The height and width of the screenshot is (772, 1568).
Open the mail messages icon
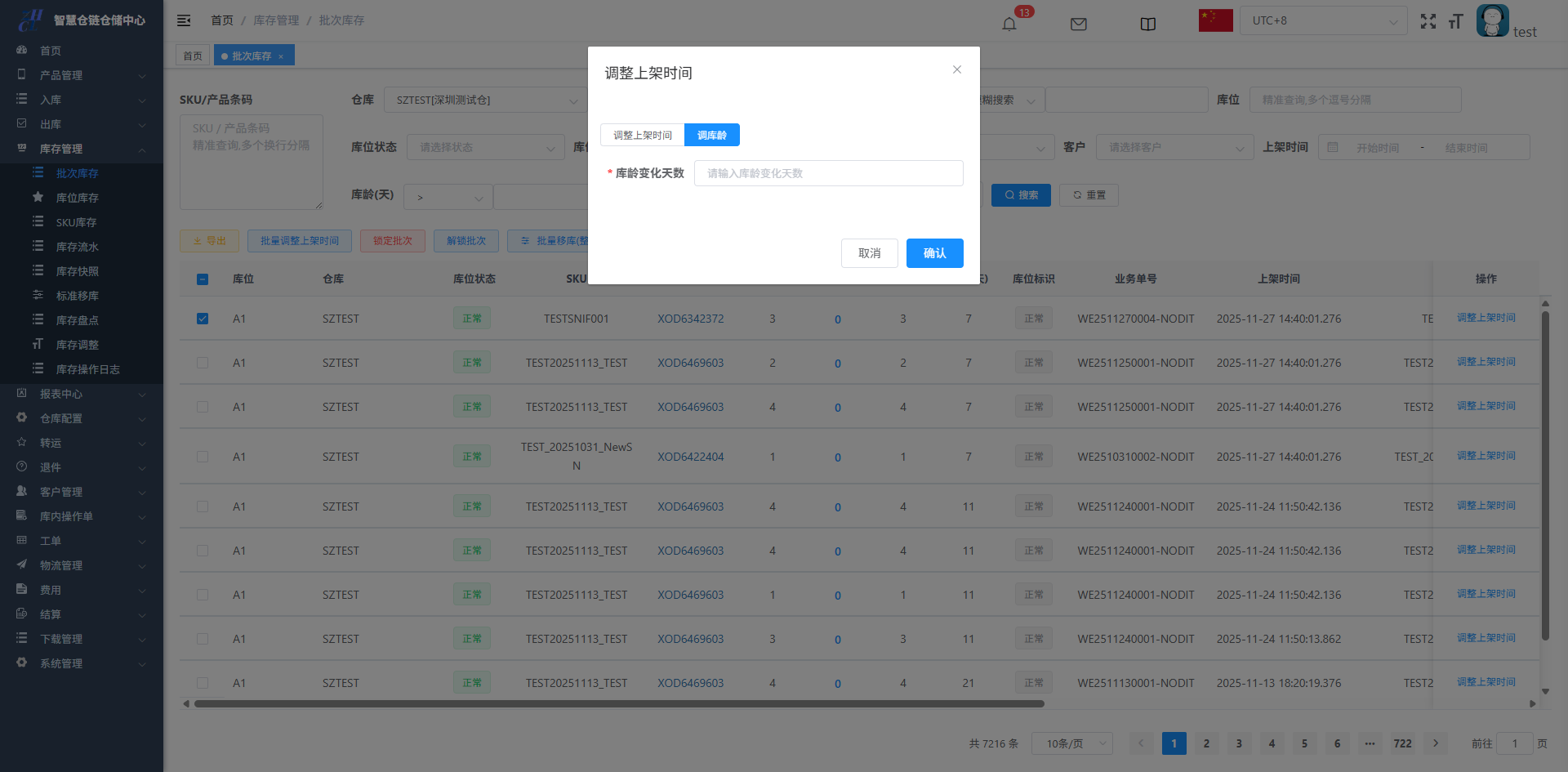(1078, 24)
